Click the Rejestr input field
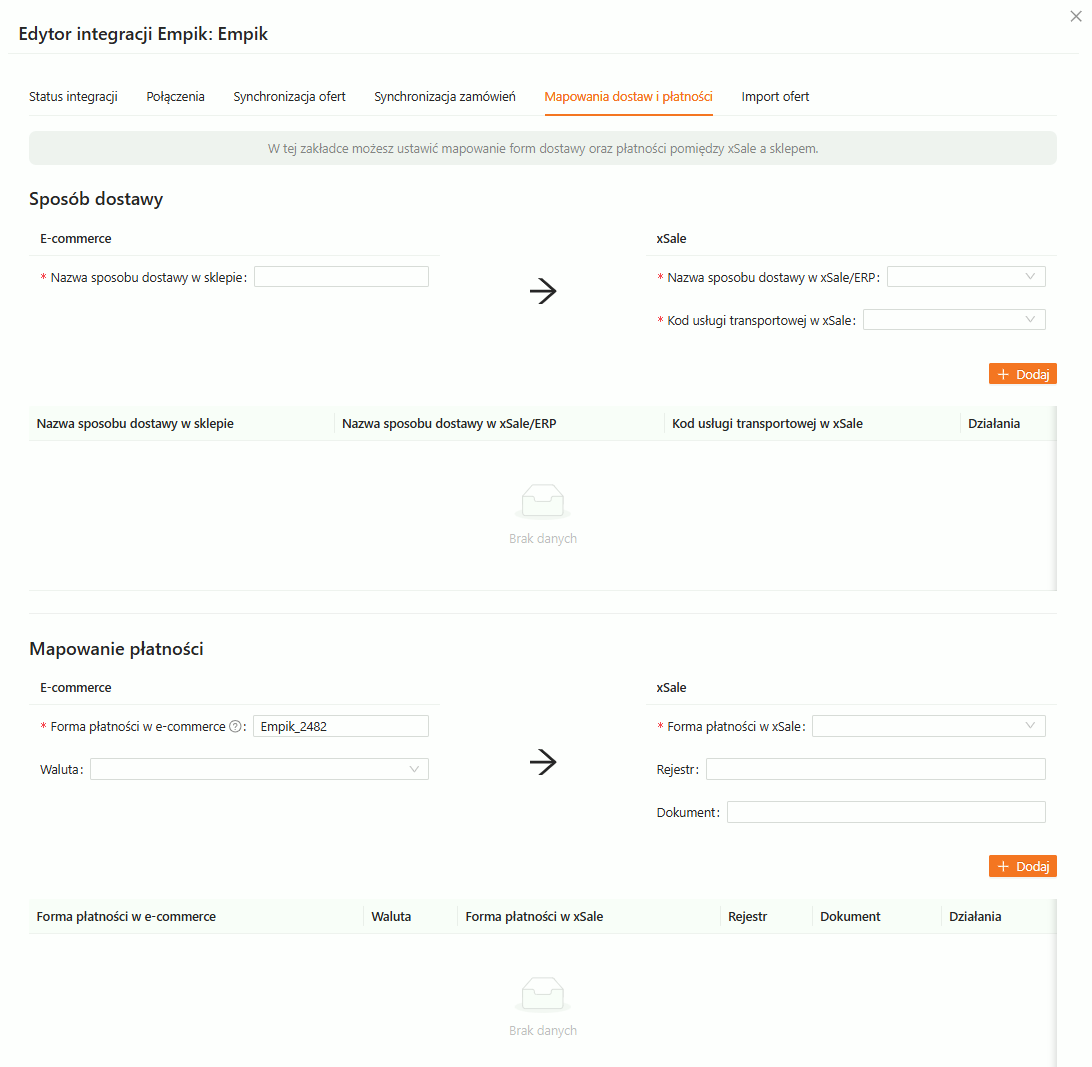 [x=875, y=769]
